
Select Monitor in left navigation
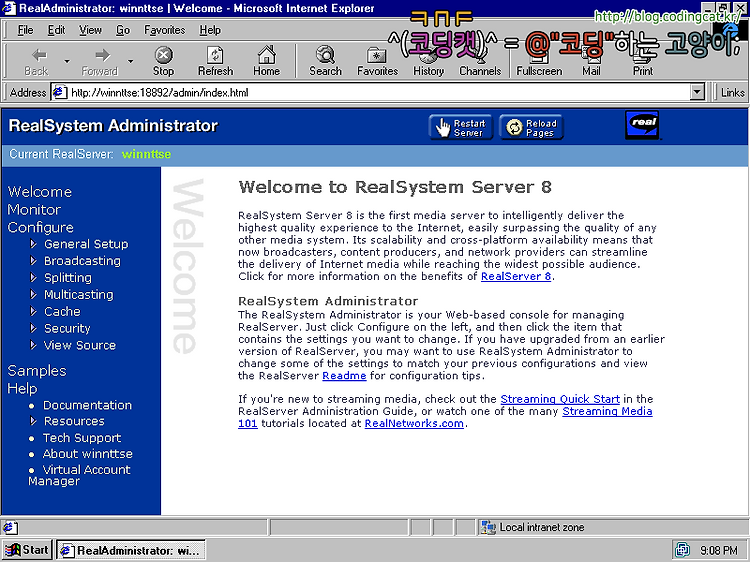[x=34, y=209]
